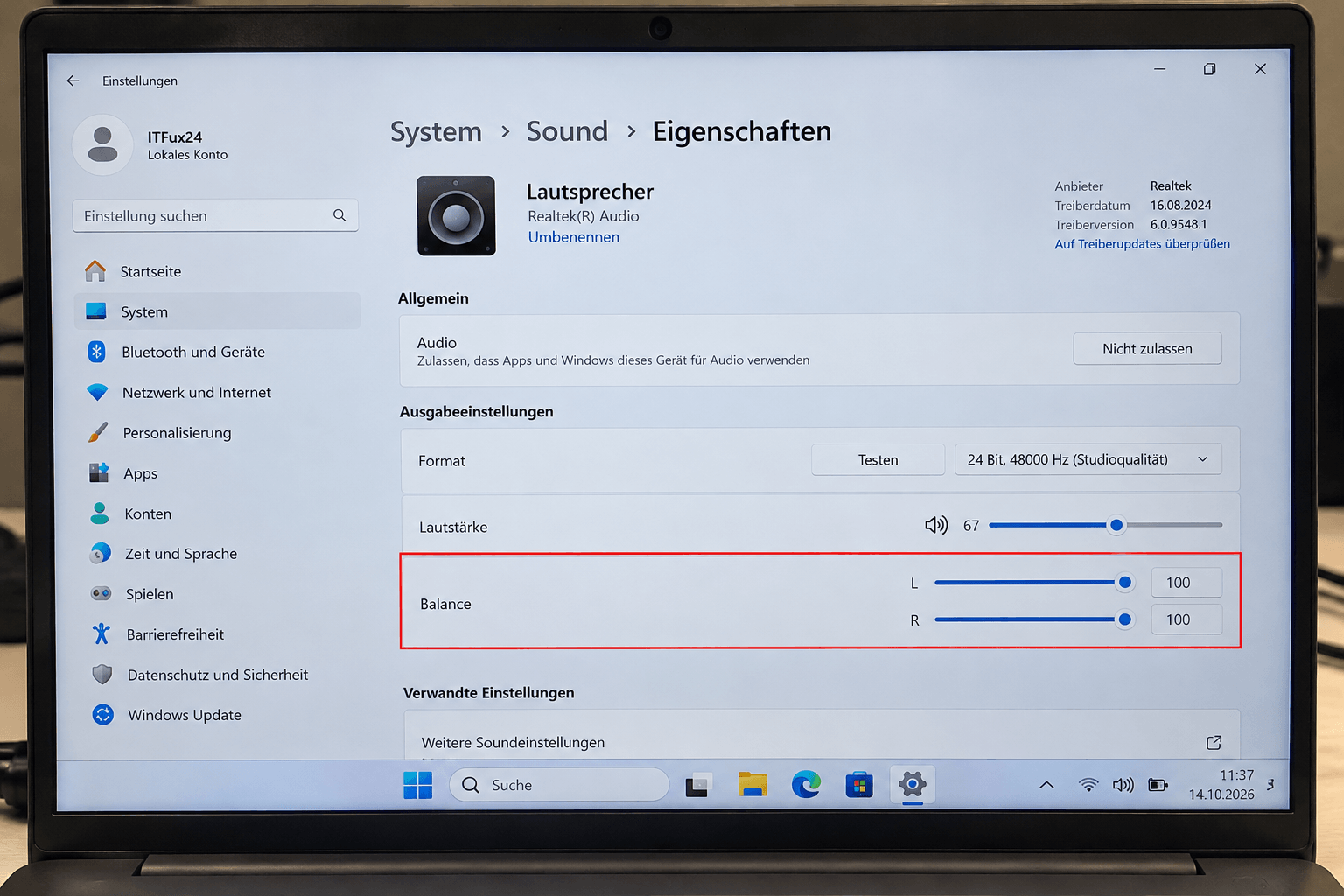Open Microsoft Store from the taskbar
1344x896 pixels.
coord(859,785)
